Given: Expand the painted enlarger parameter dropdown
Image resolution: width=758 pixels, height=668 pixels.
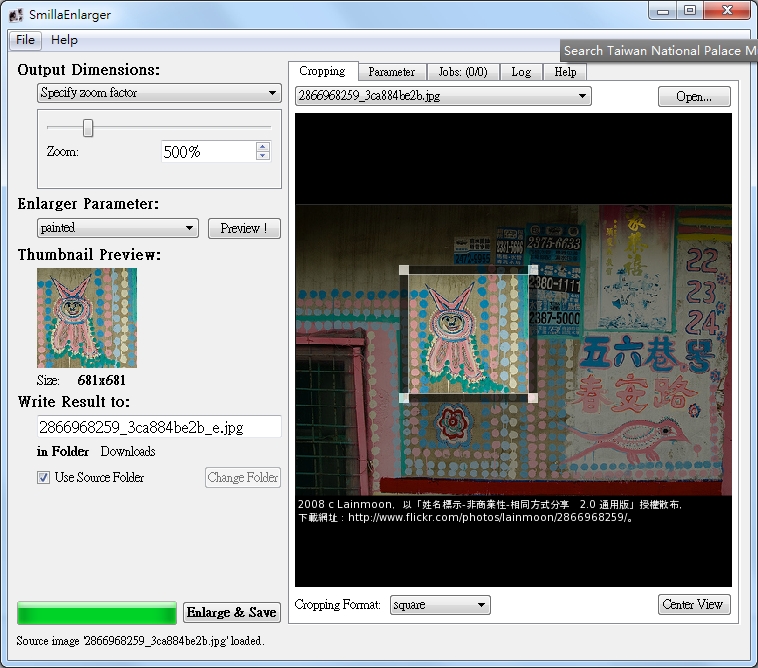Looking at the screenshot, I should pyautogui.click(x=117, y=228).
